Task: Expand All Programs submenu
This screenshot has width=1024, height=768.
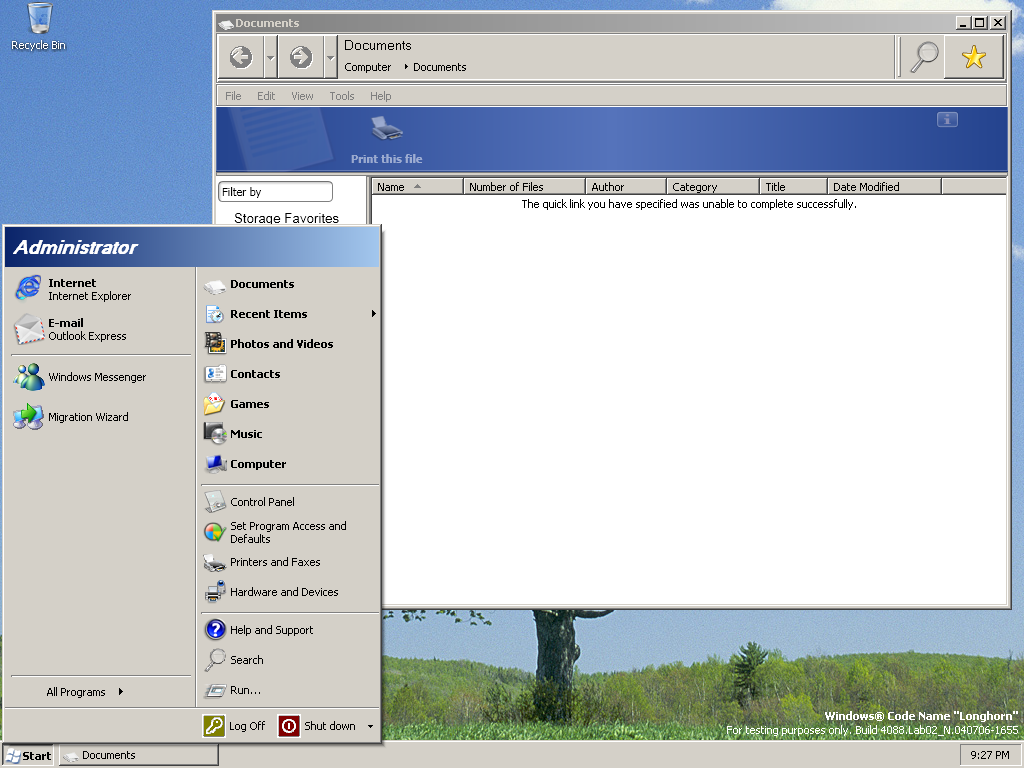Action: [85, 692]
